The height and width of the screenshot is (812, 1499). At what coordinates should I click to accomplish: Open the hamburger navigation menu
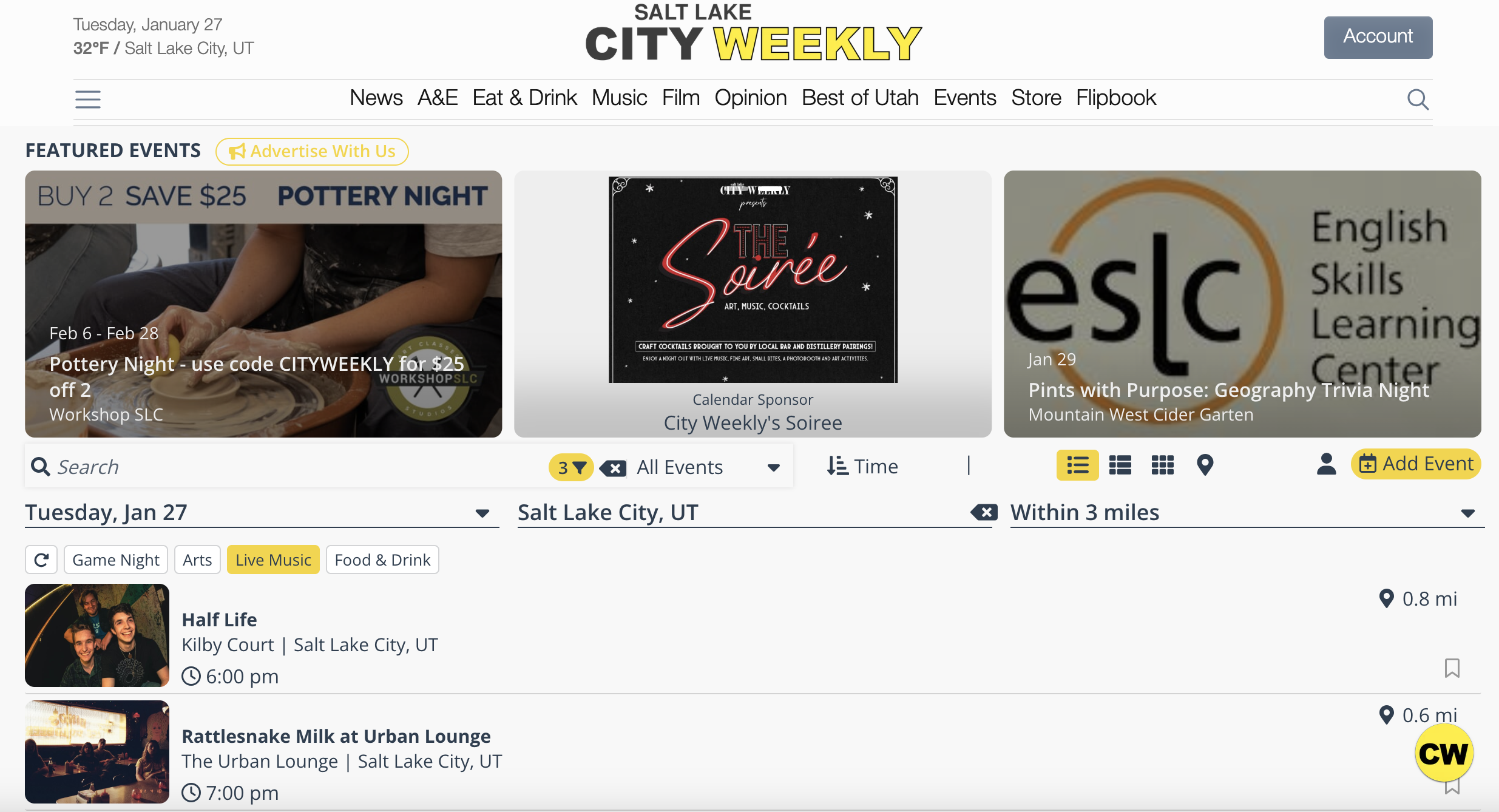(88, 99)
